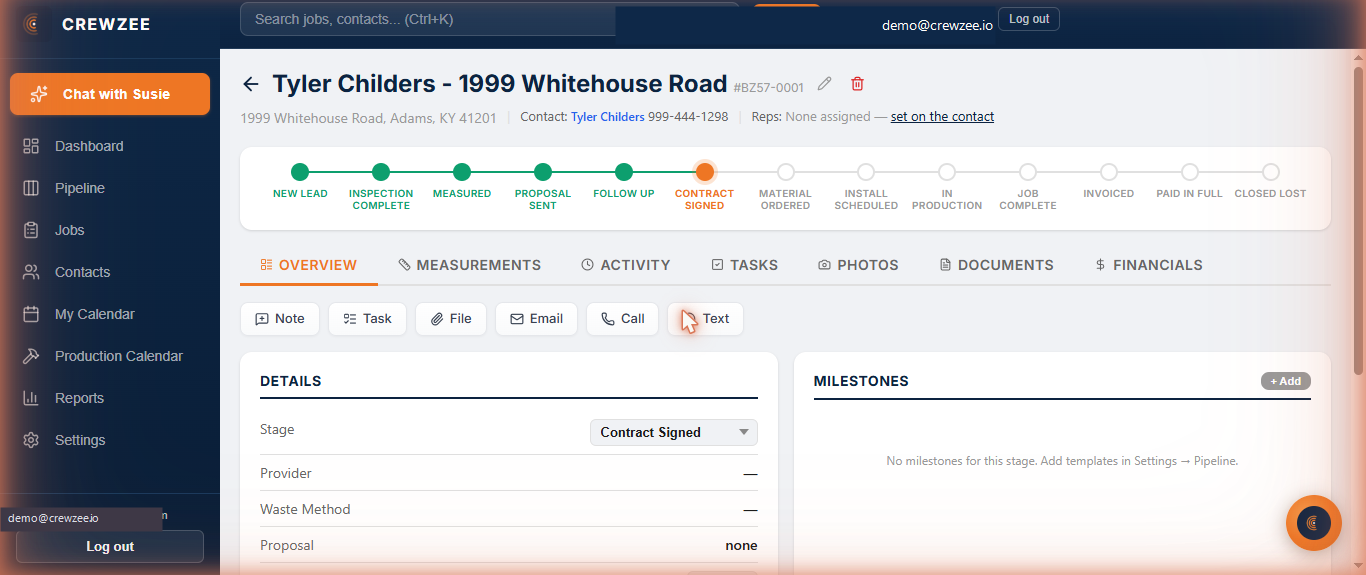The image size is (1366, 575).
Task: Go to Pipeline in sidebar
Action: [110, 188]
